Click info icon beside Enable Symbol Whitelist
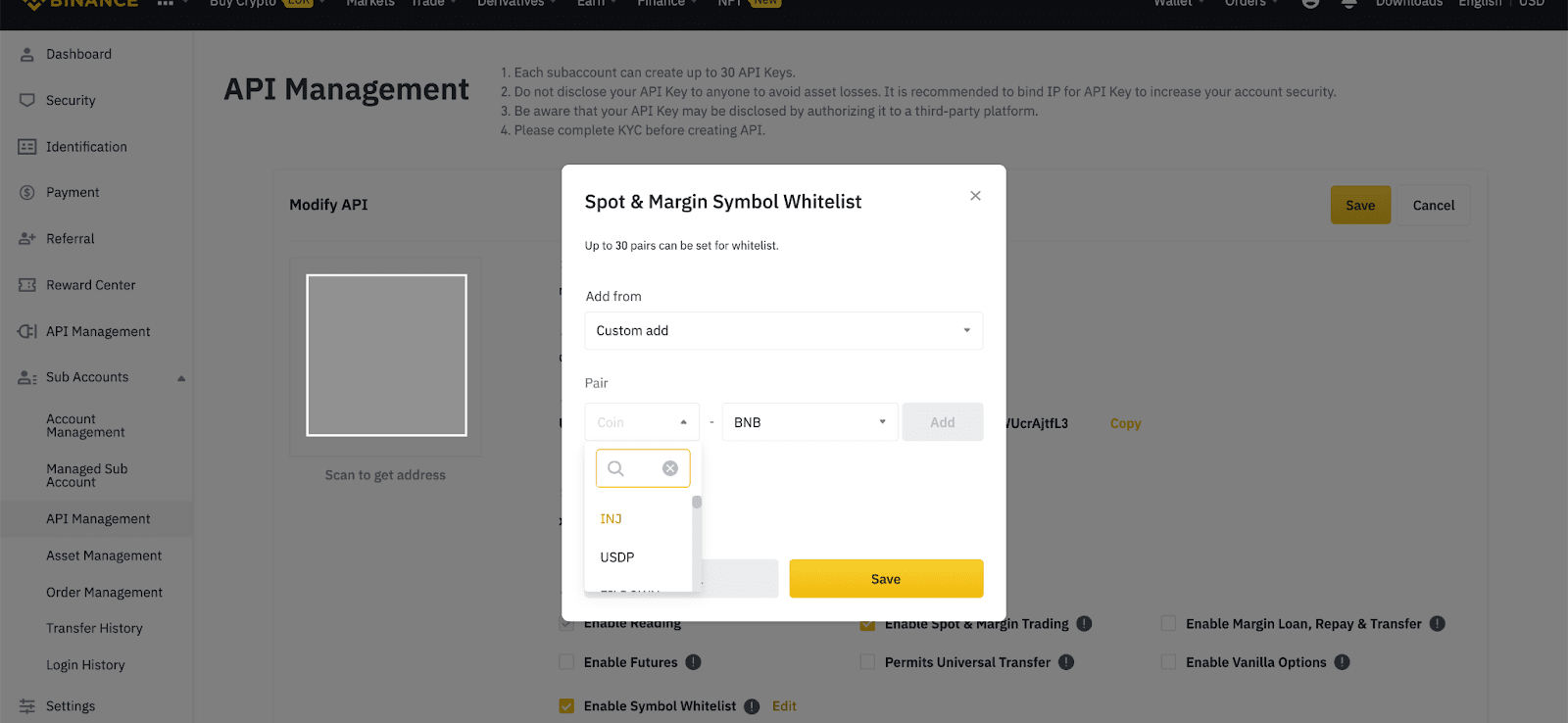Image resolution: width=1568 pixels, height=723 pixels. pyautogui.click(x=752, y=706)
